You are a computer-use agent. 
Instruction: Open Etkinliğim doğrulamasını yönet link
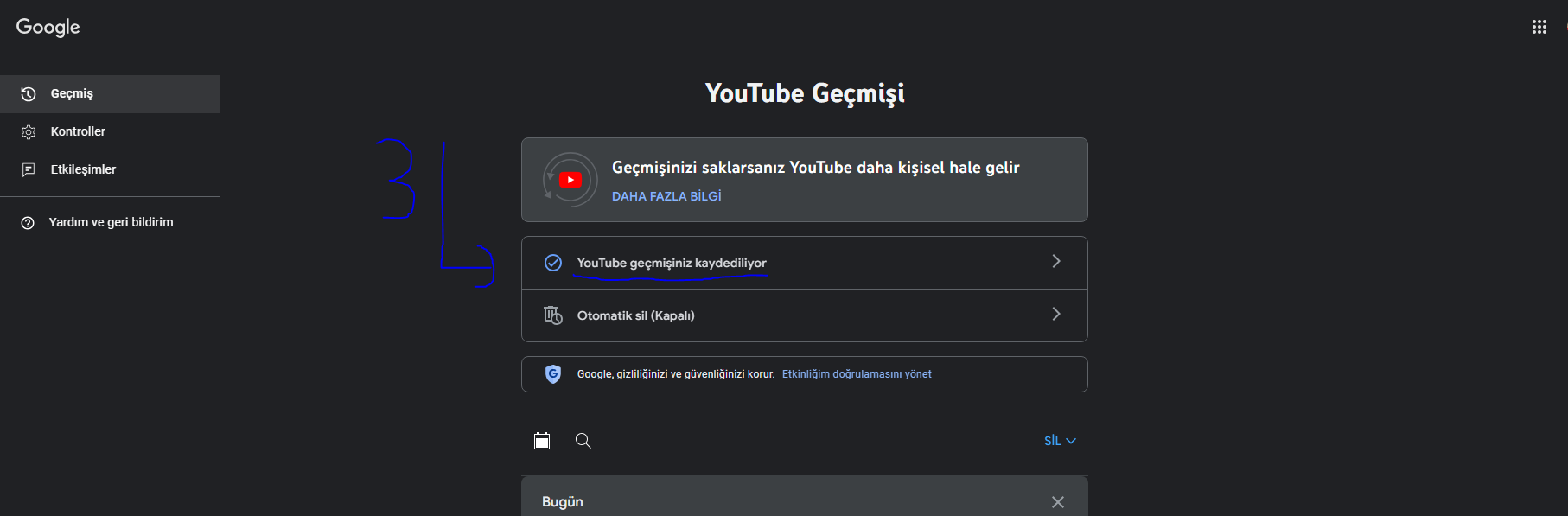click(x=857, y=374)
